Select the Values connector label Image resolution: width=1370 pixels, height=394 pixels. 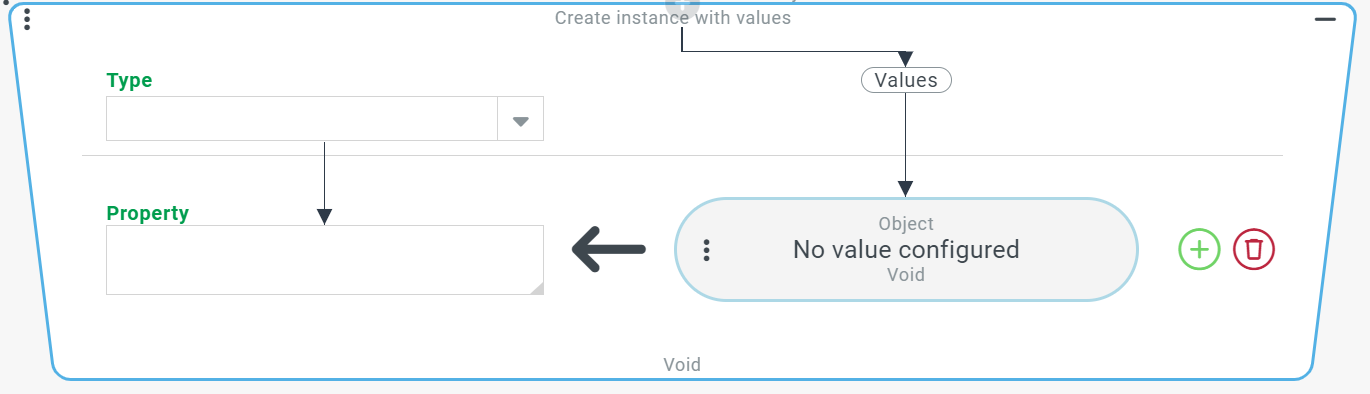point(906,80)
